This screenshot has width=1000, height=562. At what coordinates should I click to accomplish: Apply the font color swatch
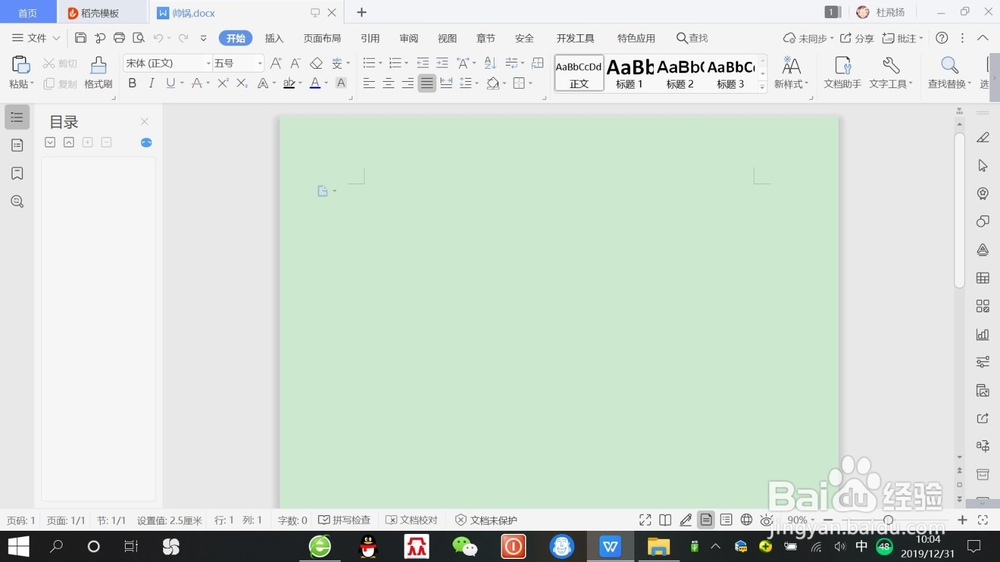point(315,83)
